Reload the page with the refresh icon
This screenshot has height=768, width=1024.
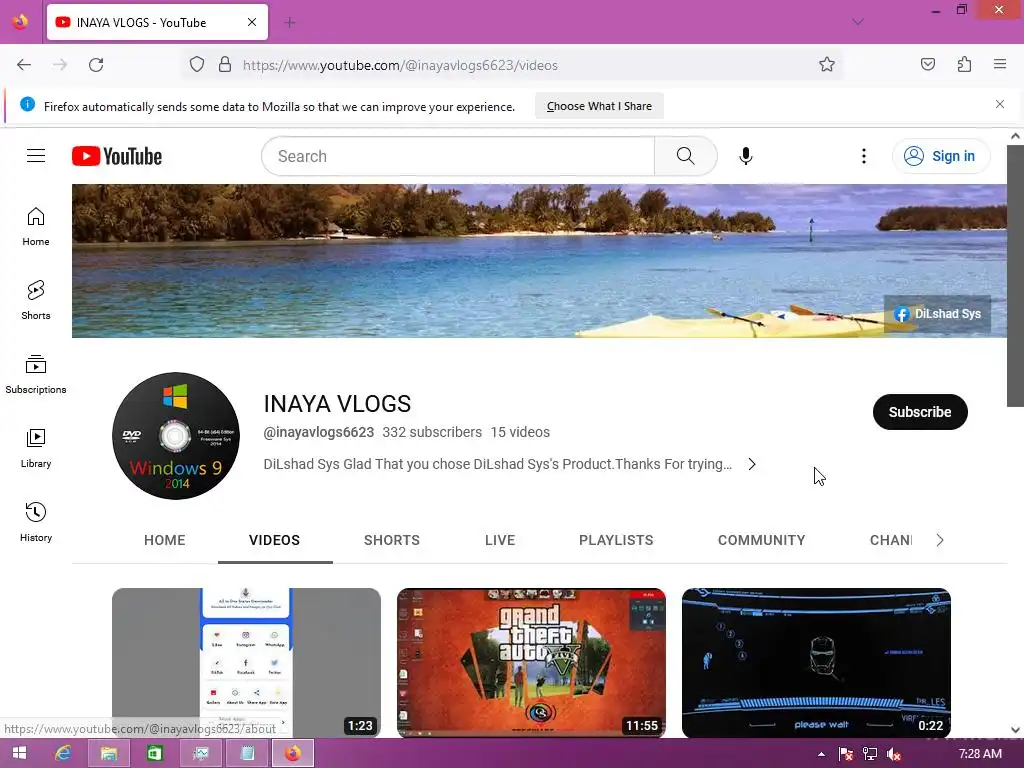point(96,65)
